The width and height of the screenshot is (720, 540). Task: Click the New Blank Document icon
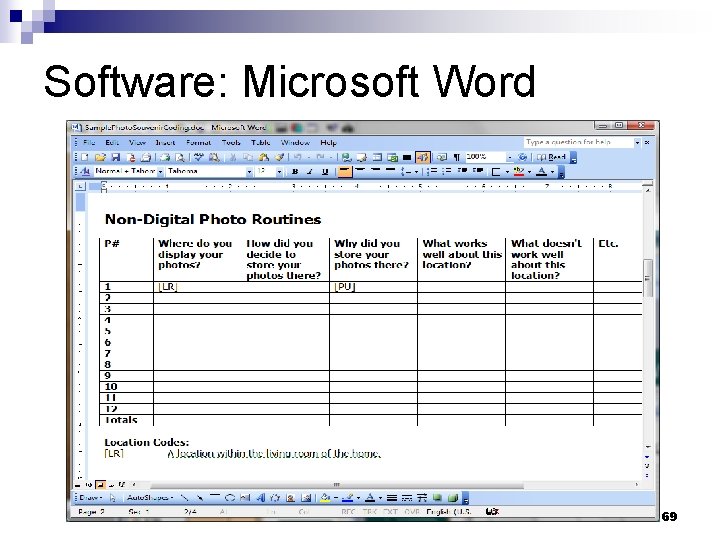click(84, 158)
